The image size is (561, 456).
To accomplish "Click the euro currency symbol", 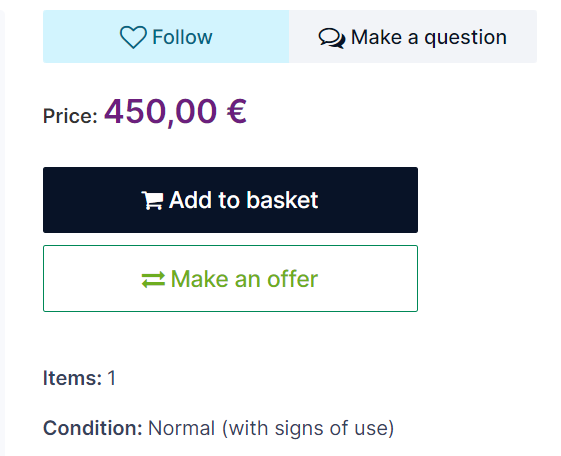I will (x=236, y=111).
